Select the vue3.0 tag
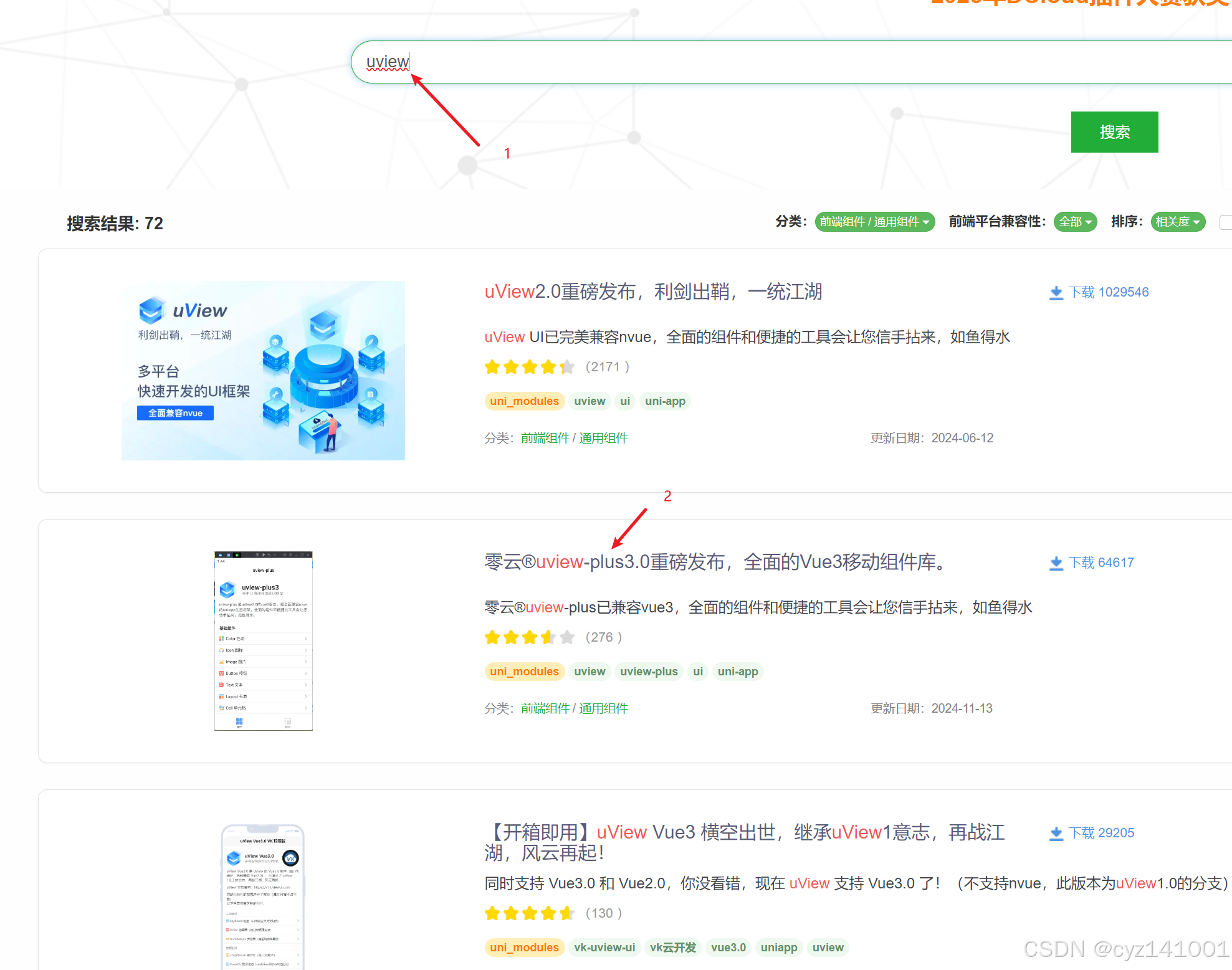This screenshot has width=1232, height=970. click(x=728, y=948)
